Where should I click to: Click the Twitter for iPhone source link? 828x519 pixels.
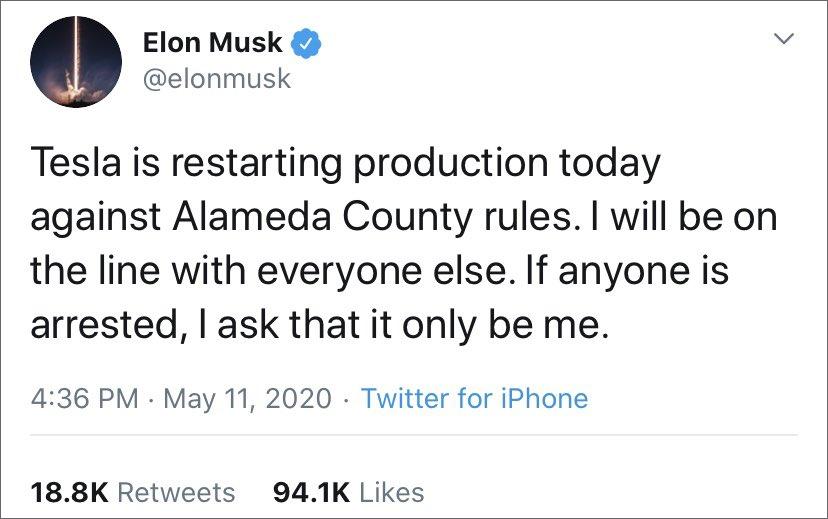tap(474, 398)
